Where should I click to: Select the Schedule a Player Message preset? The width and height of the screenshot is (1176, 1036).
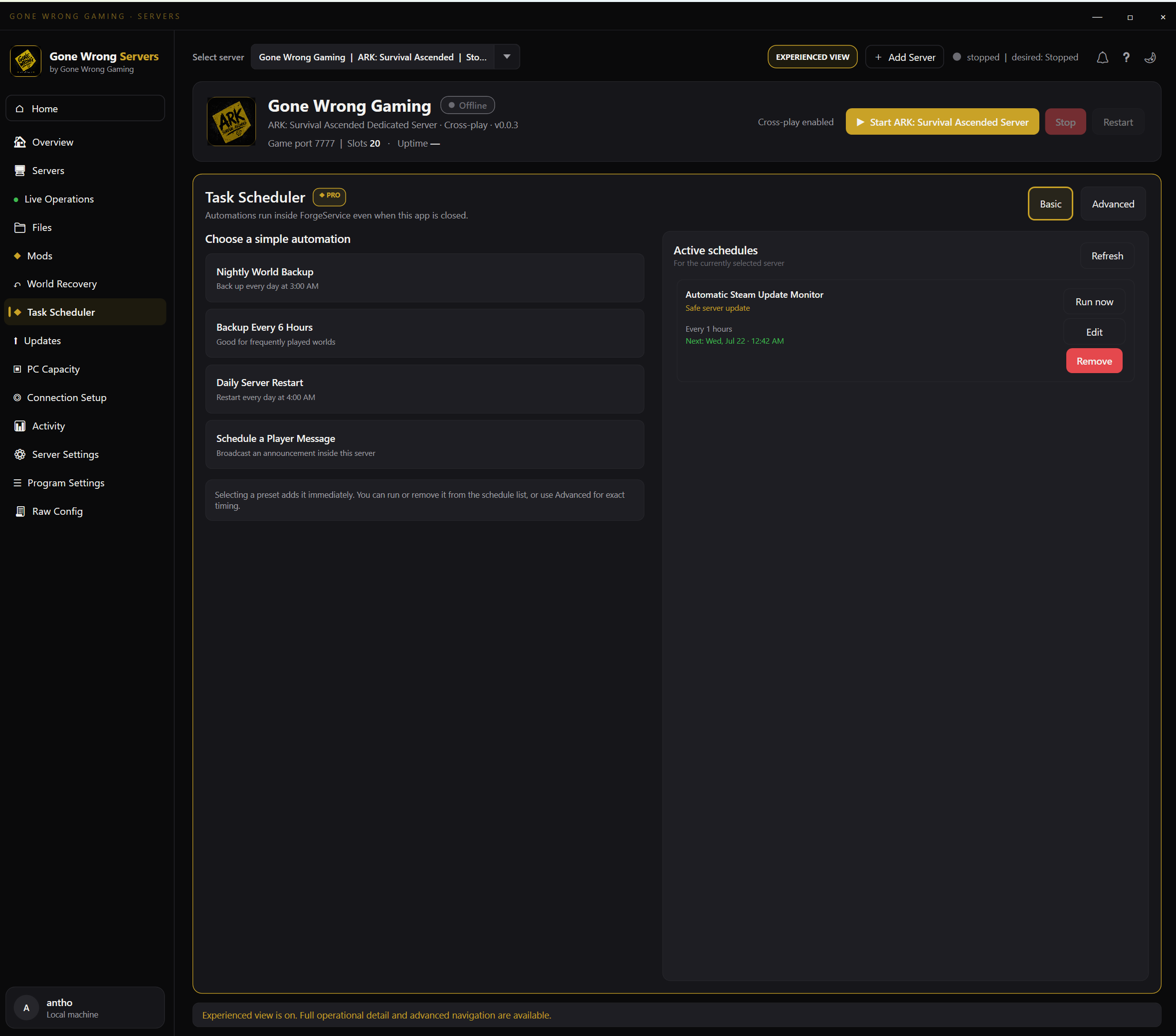tap(424, 444)
